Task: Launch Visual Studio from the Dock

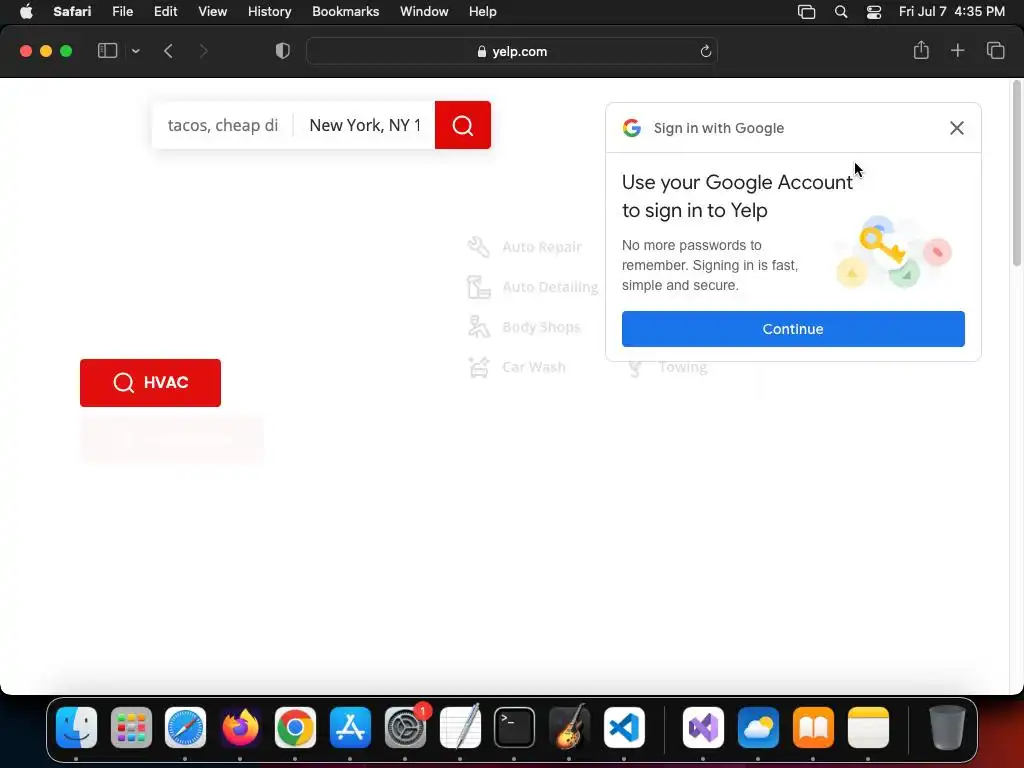Action: coord(703,727)
